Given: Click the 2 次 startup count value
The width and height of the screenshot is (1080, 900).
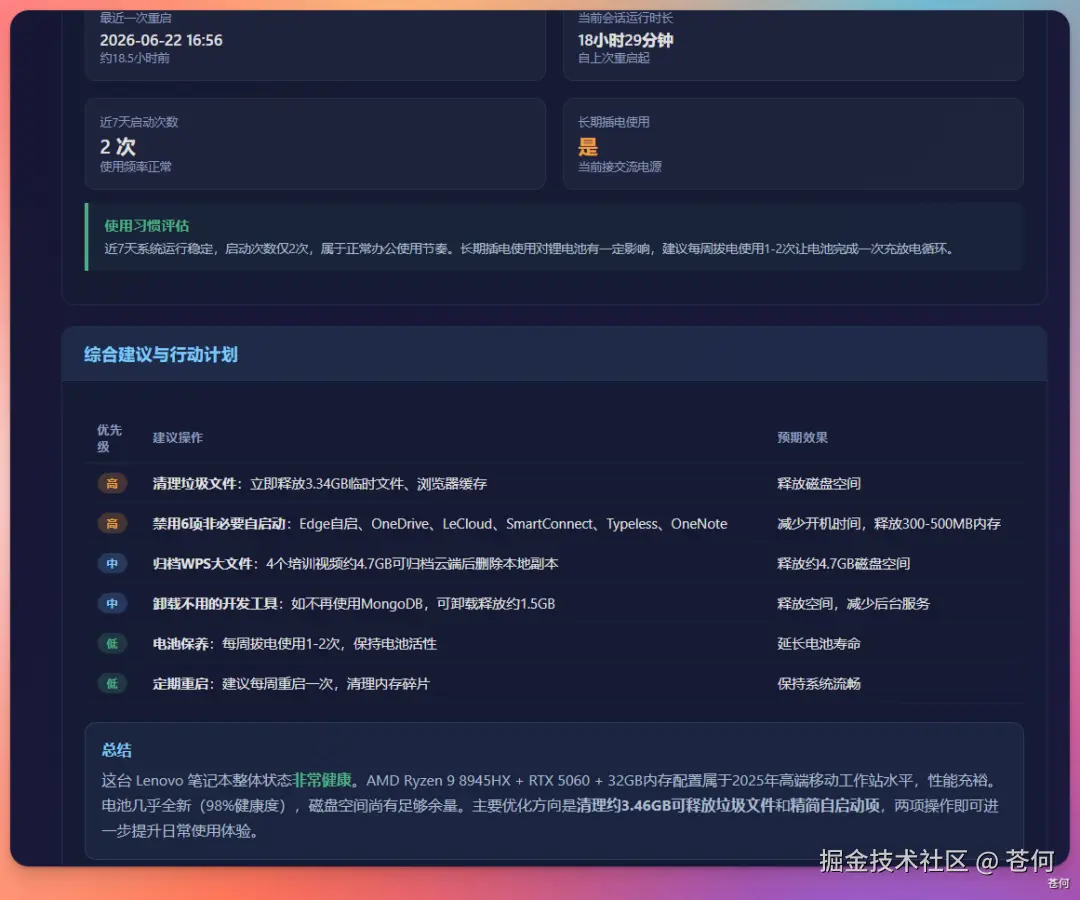Looking at the screenshot, I should (118, 146).
